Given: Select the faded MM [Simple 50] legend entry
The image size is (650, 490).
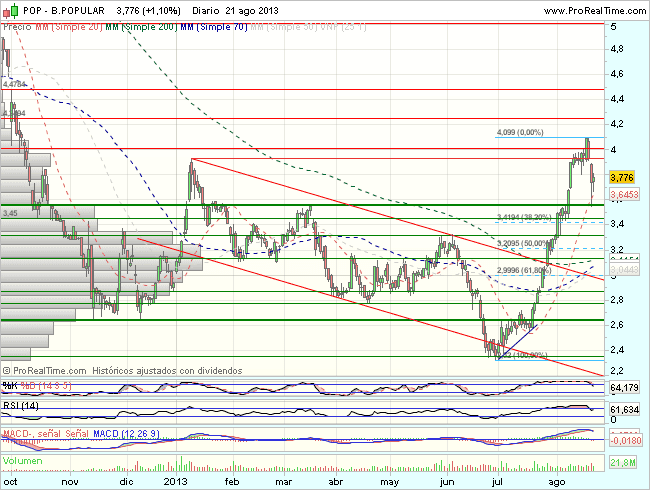Looking at the screenshot, I should 284,27.
